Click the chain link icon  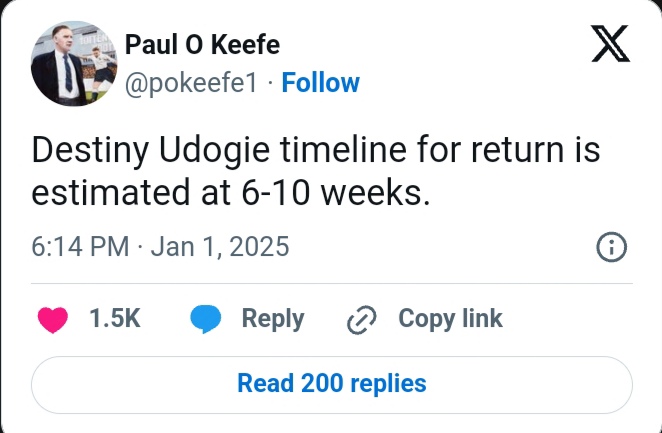(359, 320)
